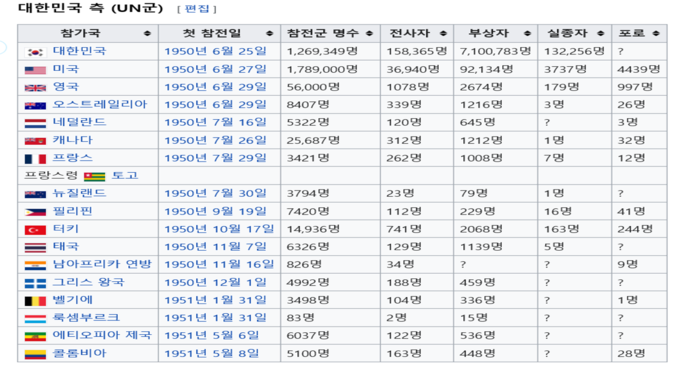Open the 미국 country link
680x367 pixels.
[x=66, y=69]
